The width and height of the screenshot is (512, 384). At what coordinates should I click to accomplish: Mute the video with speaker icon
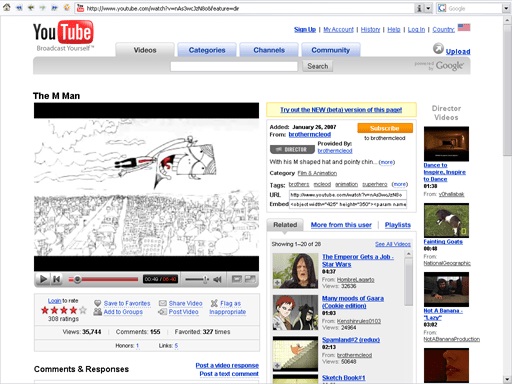tap(217, 279)
